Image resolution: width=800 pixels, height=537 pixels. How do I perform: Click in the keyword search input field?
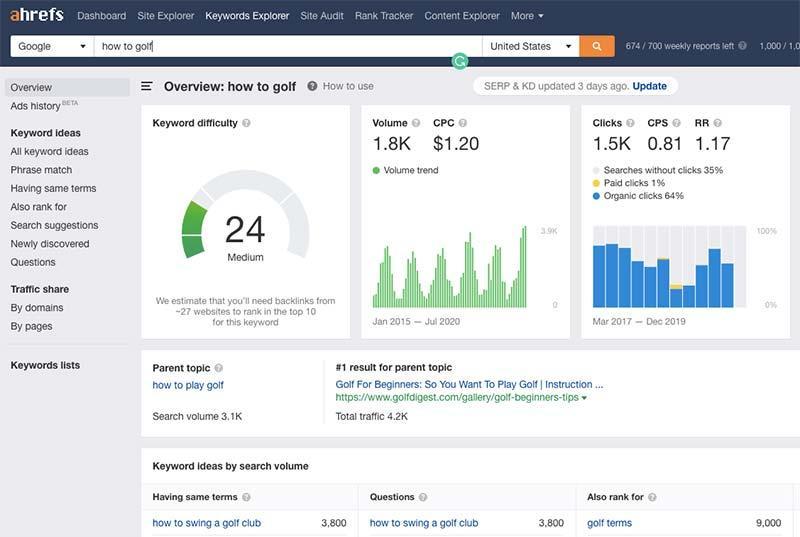click(288, 46)
